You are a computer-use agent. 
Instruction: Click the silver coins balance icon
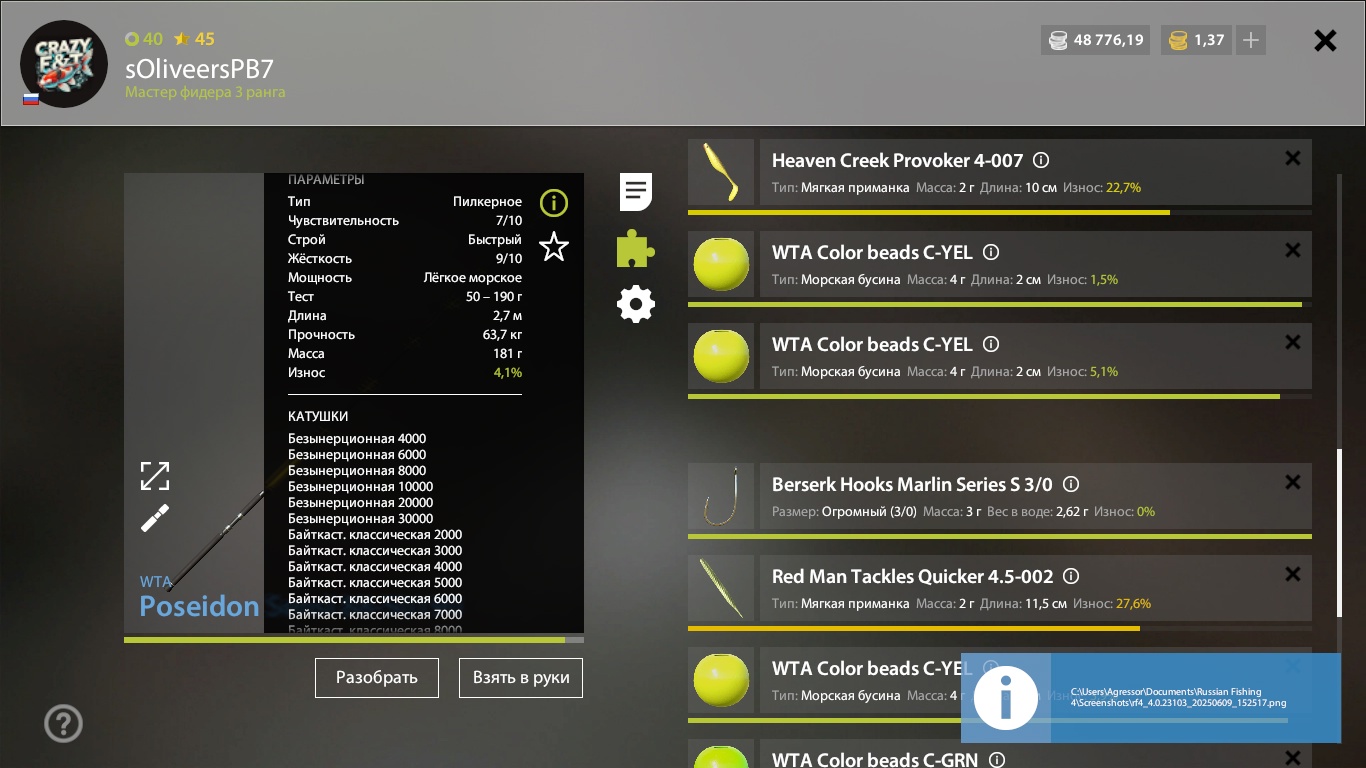(x=1058, y=41)
